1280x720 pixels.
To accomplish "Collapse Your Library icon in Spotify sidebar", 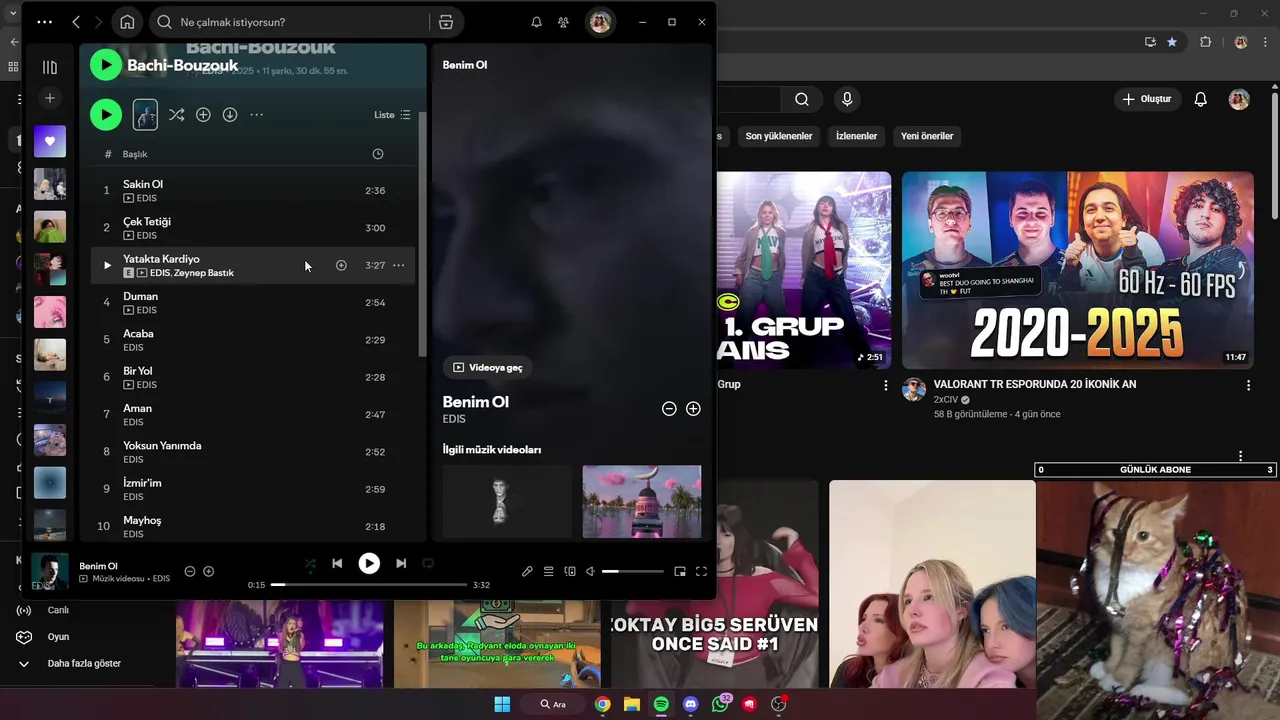I will [50, 67].
